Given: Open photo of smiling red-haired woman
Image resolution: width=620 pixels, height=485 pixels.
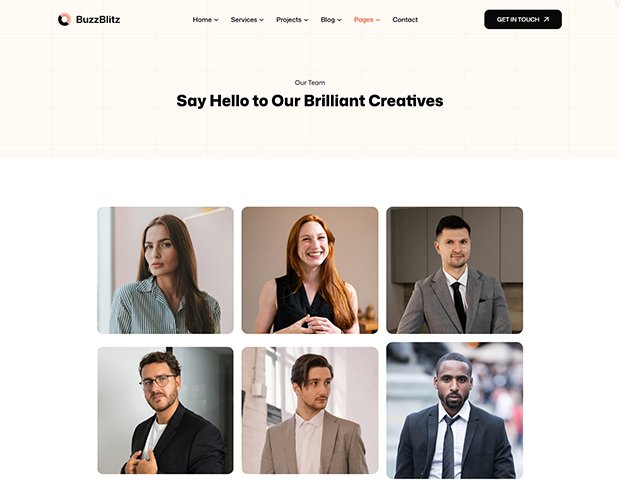Looking at the screenshot, I should [310, 270].
